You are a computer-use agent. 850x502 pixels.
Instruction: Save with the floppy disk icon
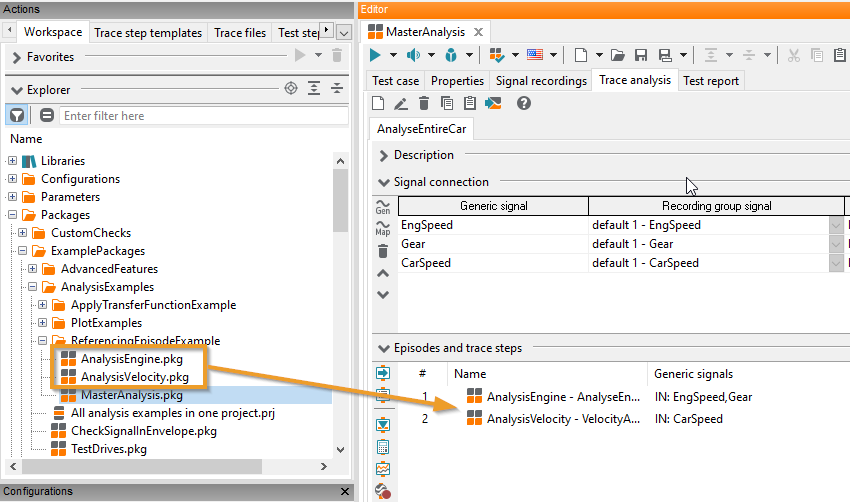(641, 55)
